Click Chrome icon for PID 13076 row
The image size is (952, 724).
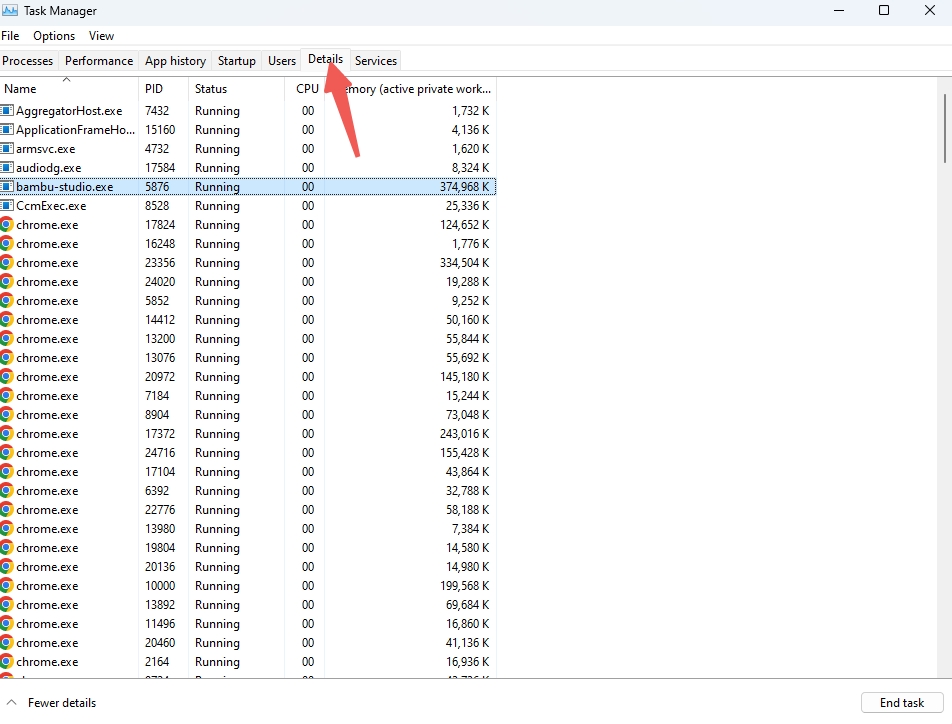(7, 358)
